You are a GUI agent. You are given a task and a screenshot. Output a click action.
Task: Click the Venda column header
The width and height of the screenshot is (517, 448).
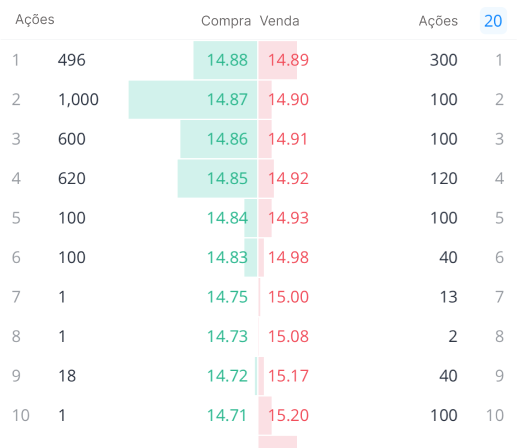pos(279,21)
